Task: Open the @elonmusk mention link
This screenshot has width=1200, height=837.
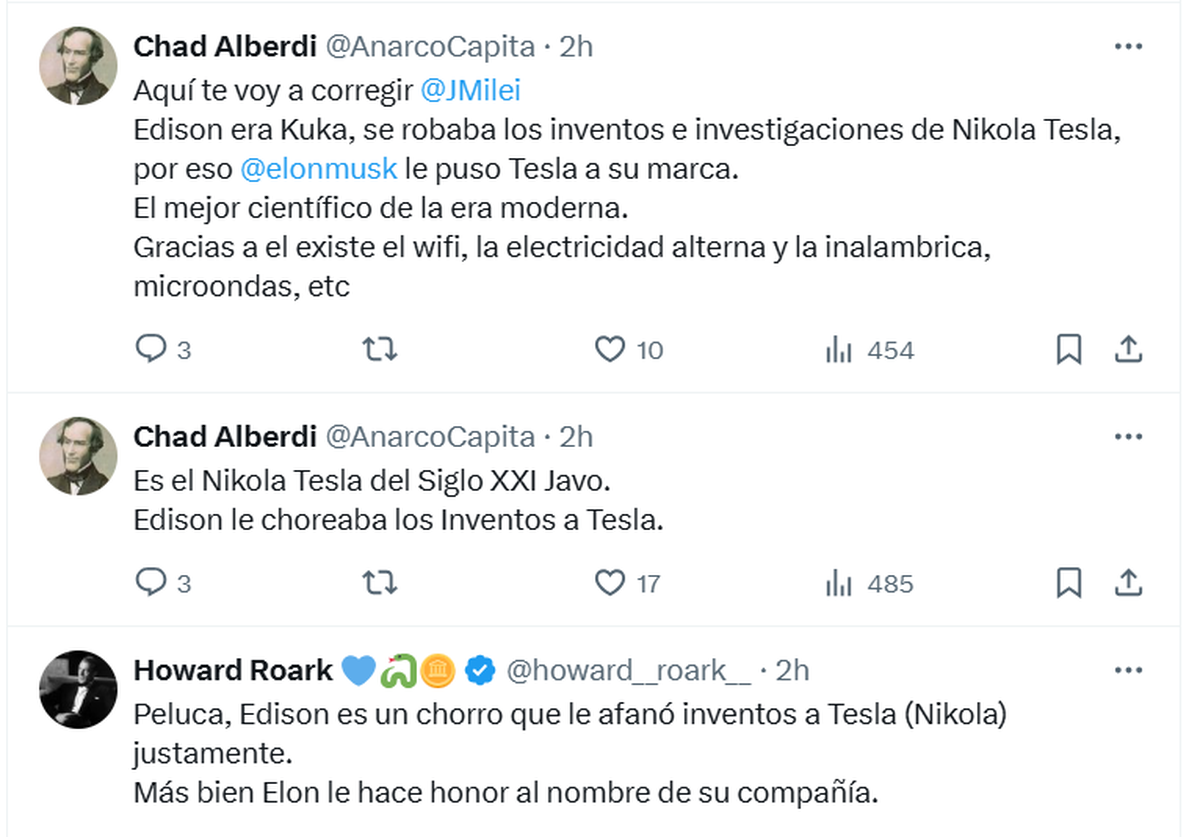Action: click(318, 169)
